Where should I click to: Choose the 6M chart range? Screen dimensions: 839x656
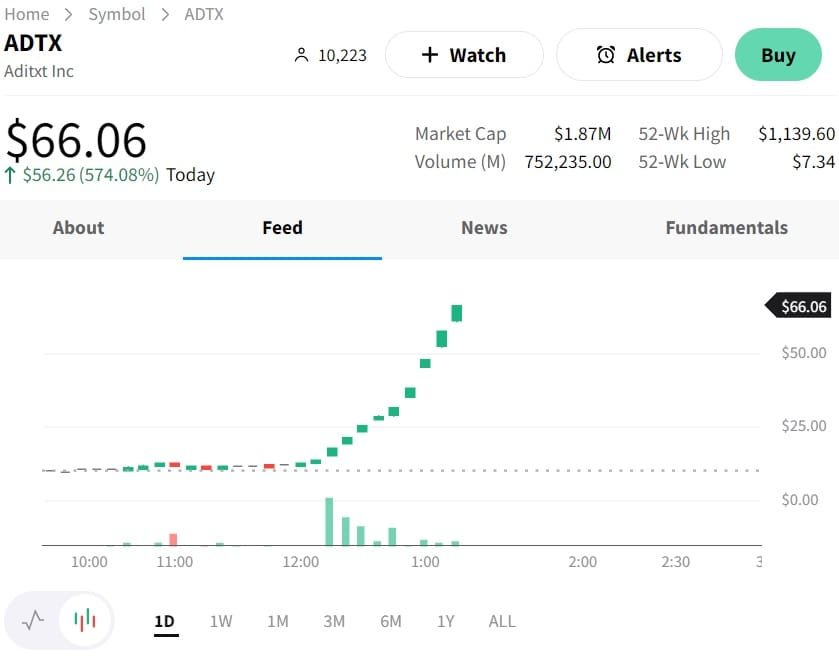point(390,621)
